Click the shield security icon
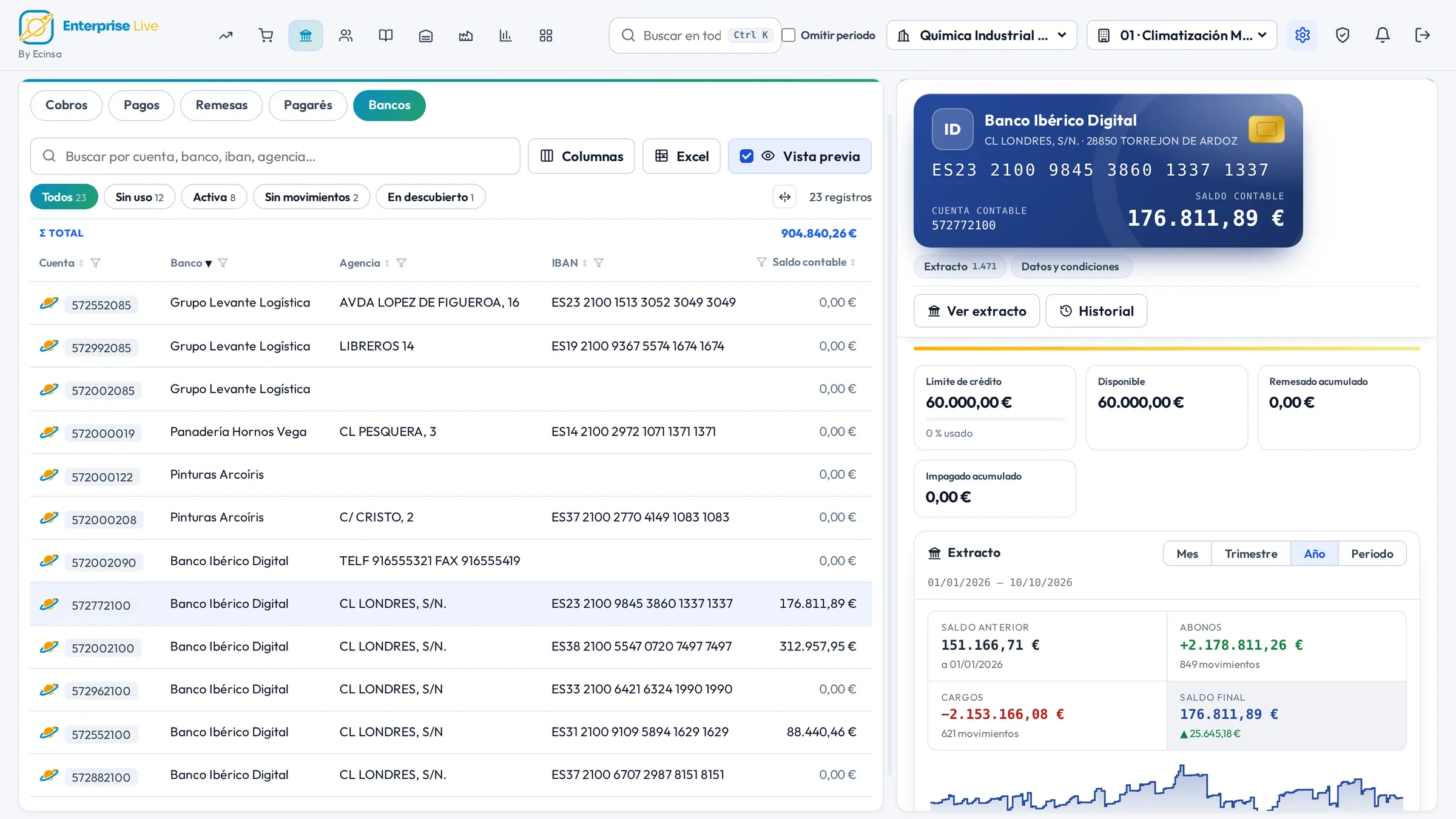 pos(1343,35)
